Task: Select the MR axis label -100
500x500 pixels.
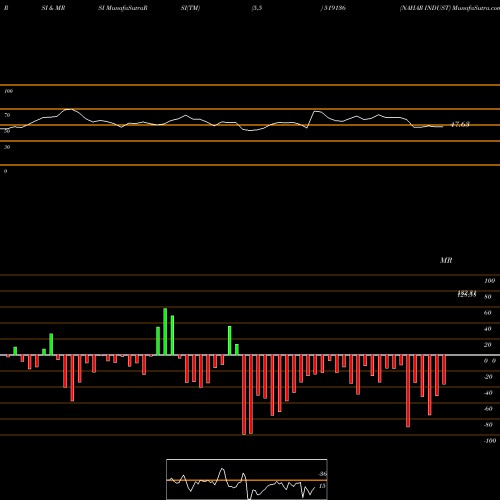Action: pyautogui.click(x=490, y=441)
